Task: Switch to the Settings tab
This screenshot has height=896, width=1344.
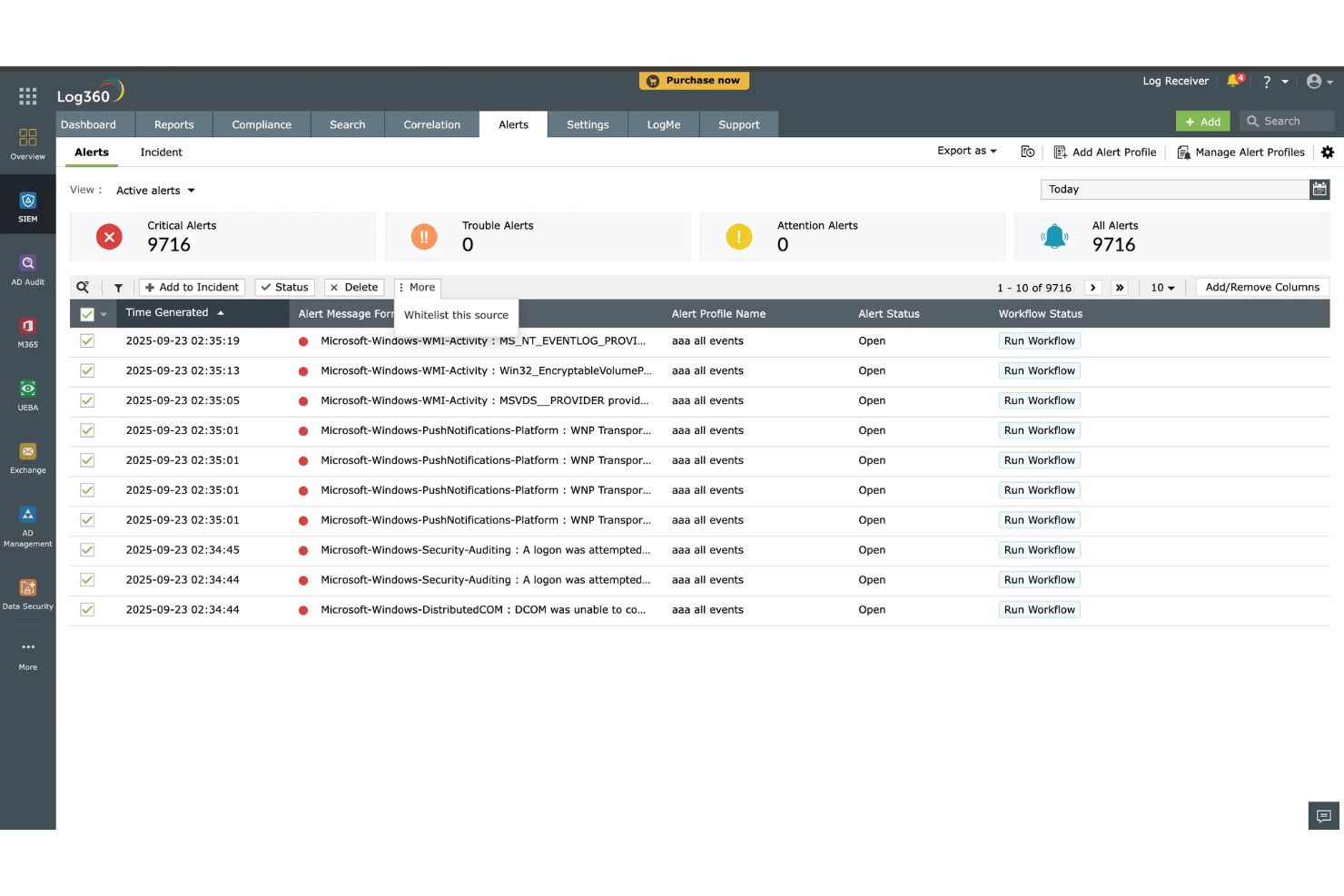Action: click(588, 124)
